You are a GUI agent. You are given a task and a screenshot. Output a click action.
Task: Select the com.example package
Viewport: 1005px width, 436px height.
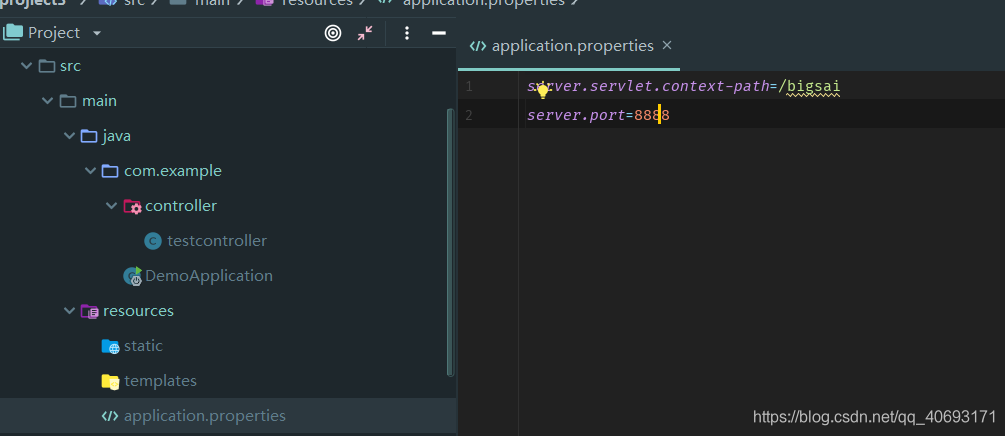click(x=173, y=171)
